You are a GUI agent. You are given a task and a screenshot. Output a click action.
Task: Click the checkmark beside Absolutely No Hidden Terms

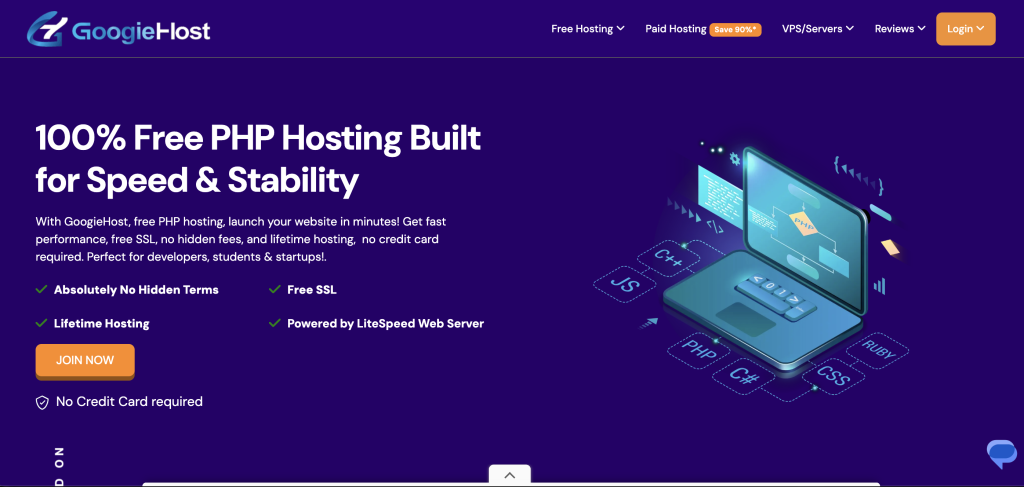tap(41, 289)
